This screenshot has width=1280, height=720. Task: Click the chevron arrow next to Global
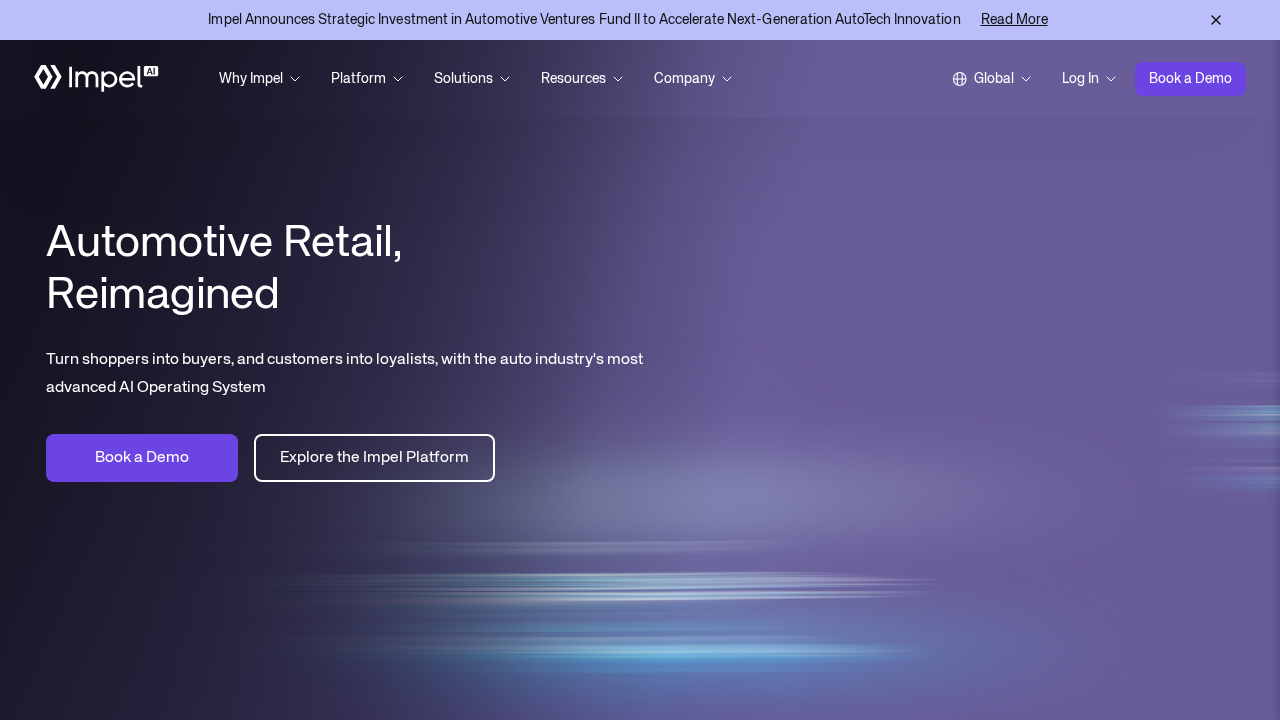1026,79
